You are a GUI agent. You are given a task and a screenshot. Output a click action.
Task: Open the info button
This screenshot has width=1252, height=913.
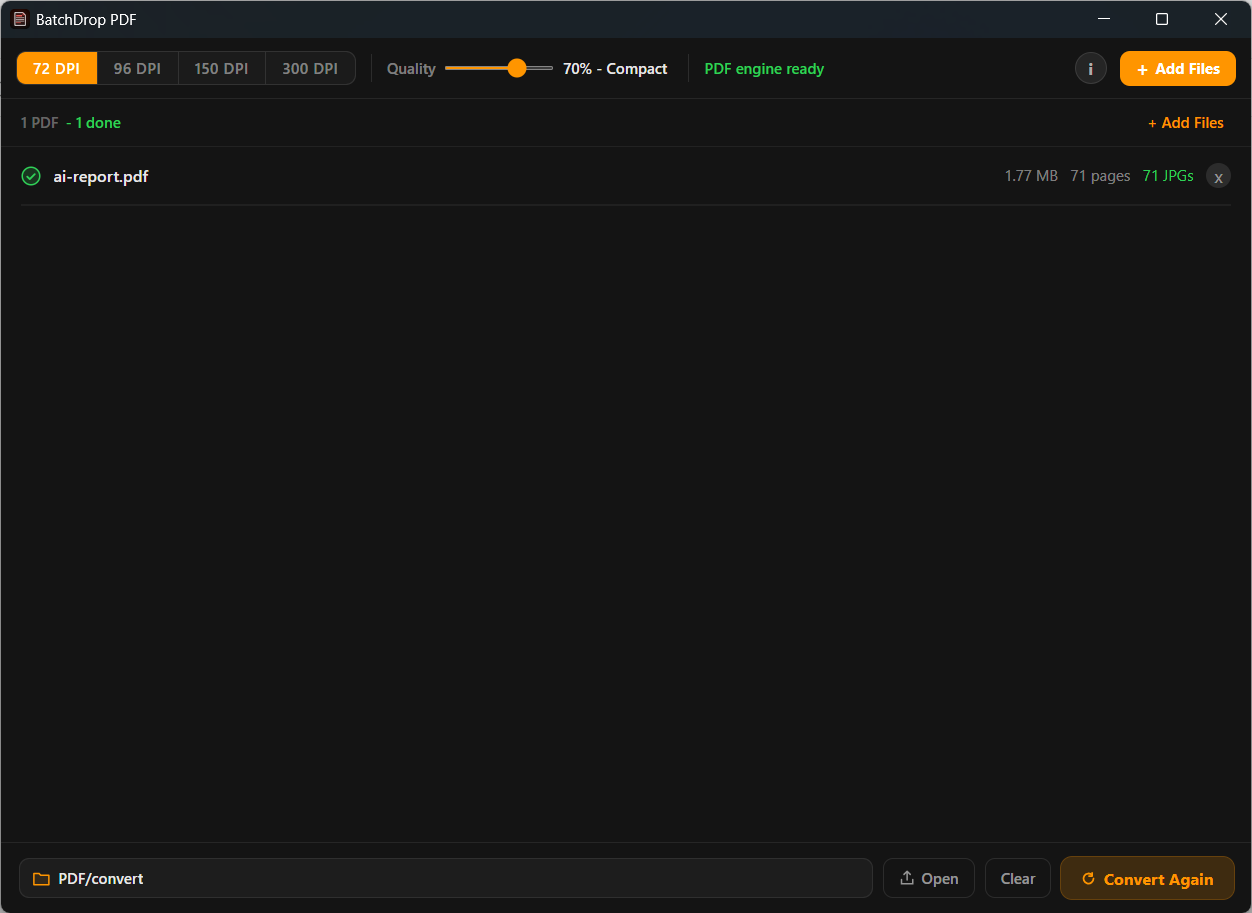coord(1091,68)
